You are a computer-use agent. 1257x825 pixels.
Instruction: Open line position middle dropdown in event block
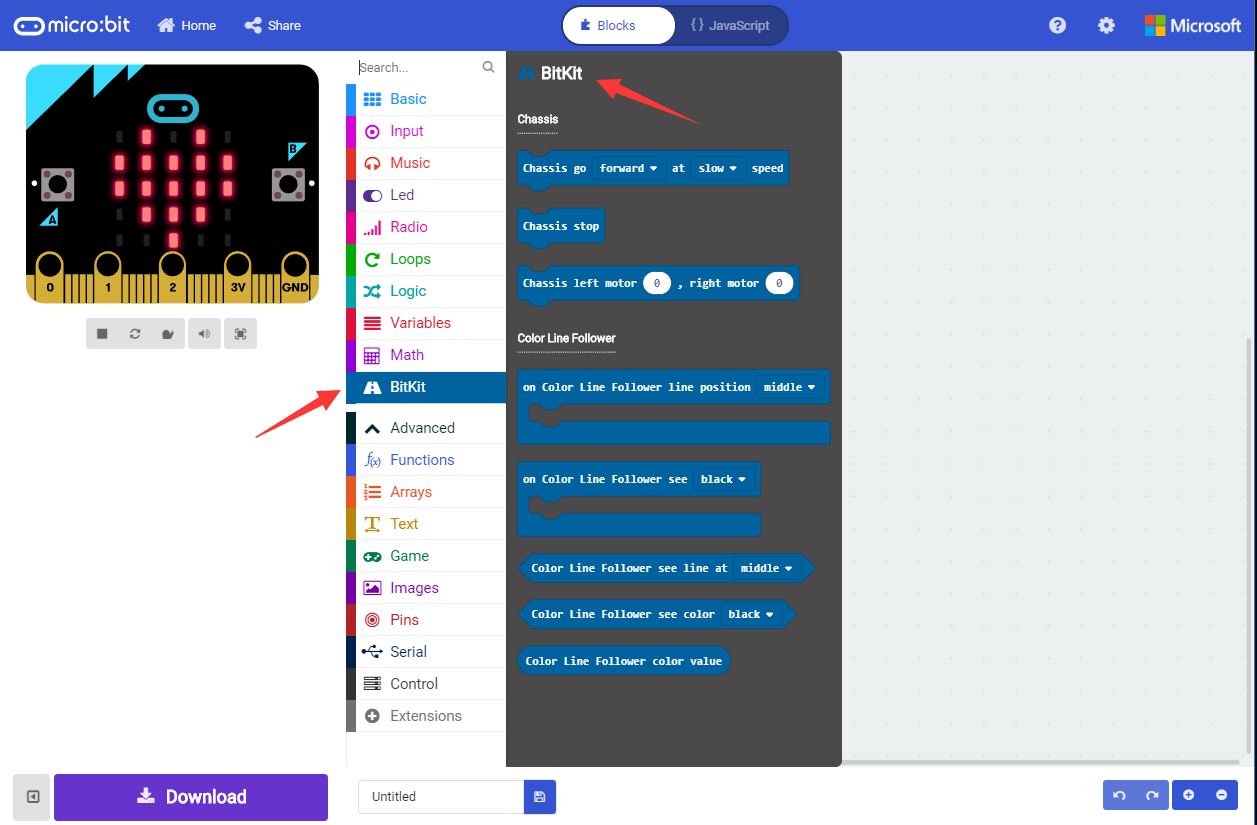pyautogui.click(x=790, y=387)
